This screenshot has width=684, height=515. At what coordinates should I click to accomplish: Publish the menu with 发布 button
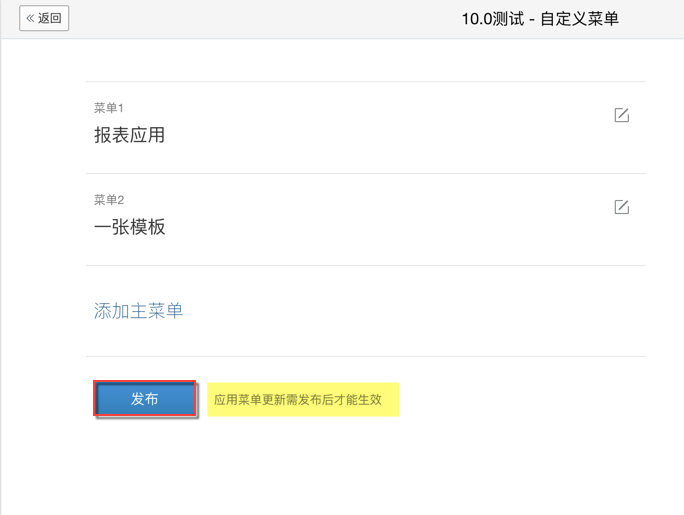pyautogui.click(x=145, y=399)
